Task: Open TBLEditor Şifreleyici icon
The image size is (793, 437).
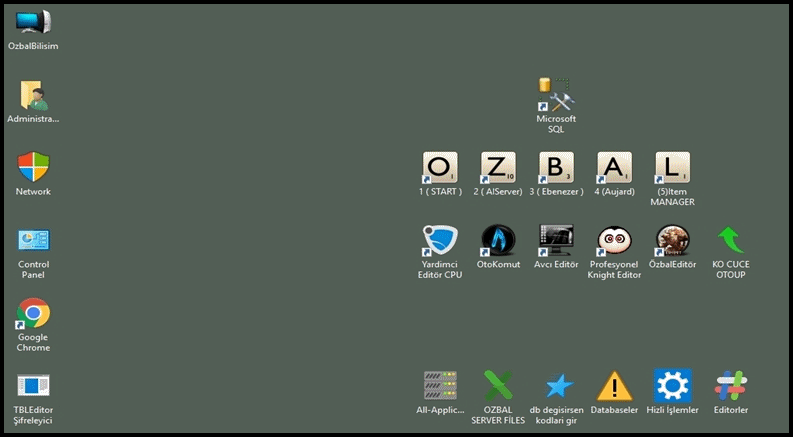Action: (x=33, y=386)
